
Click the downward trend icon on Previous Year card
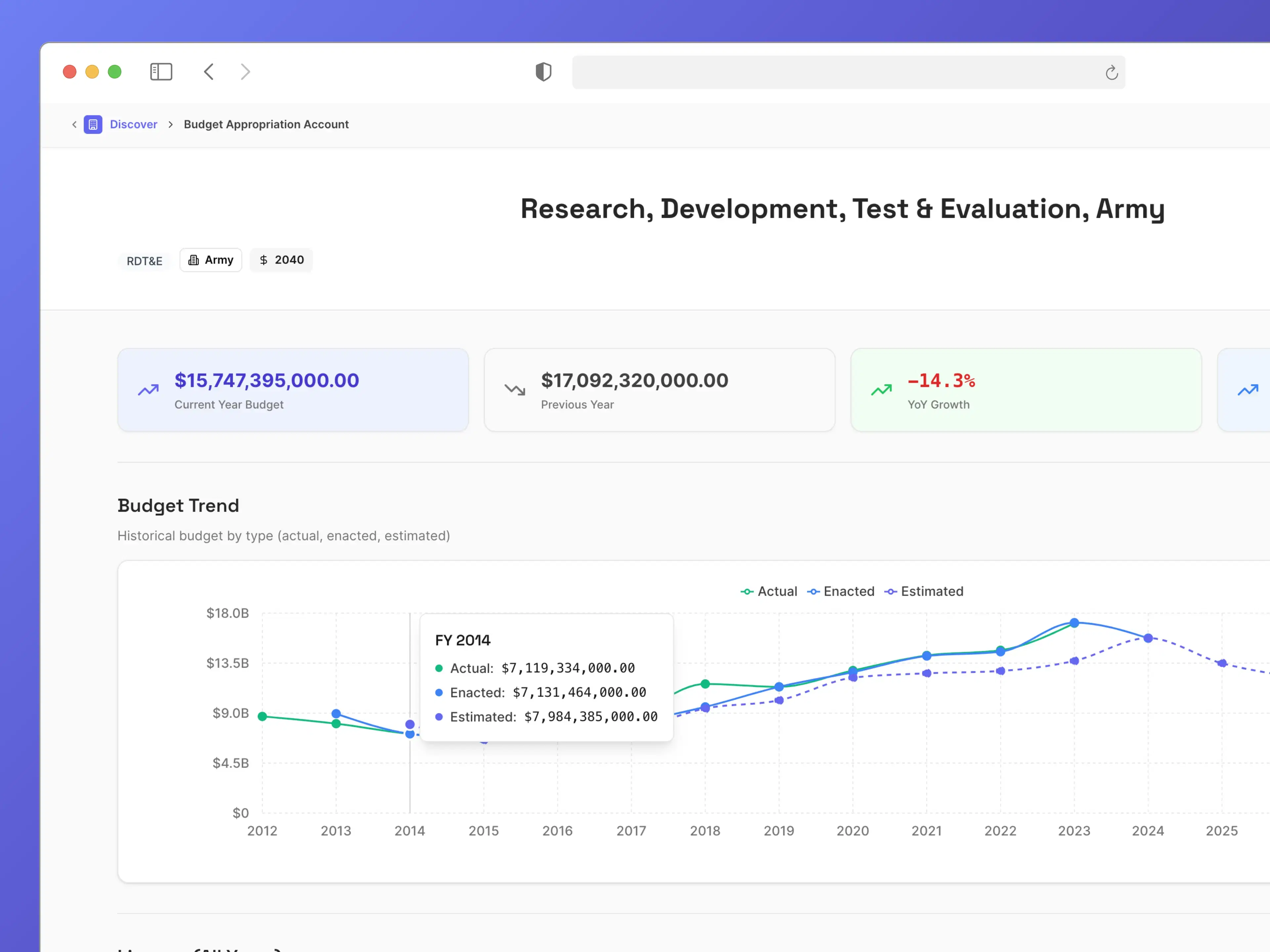click(x=515, y=390)
